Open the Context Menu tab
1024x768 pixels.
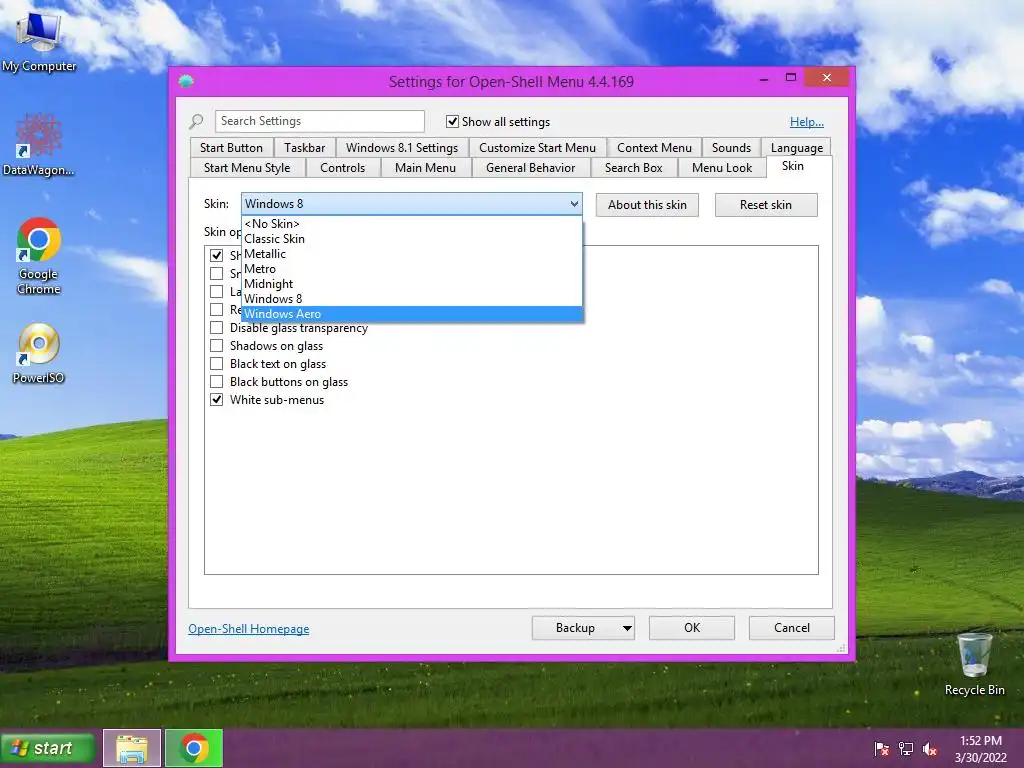tap(654, 148)
